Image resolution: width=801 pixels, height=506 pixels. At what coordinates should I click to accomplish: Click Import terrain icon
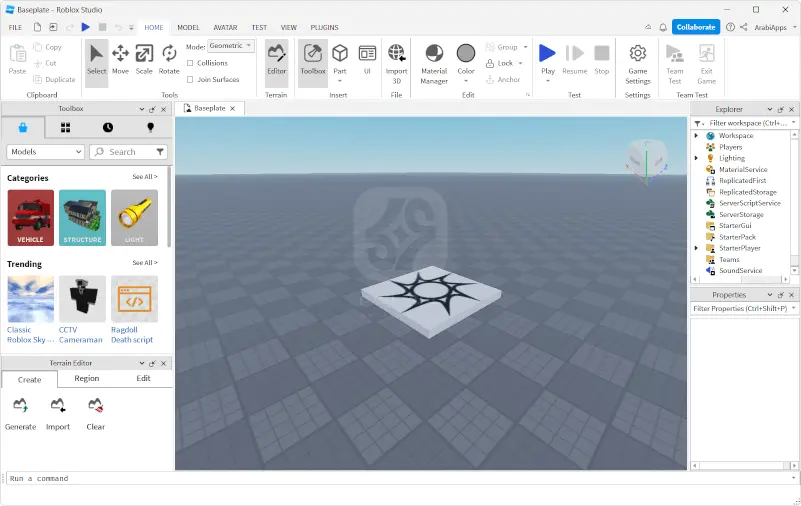coord(58,405)
